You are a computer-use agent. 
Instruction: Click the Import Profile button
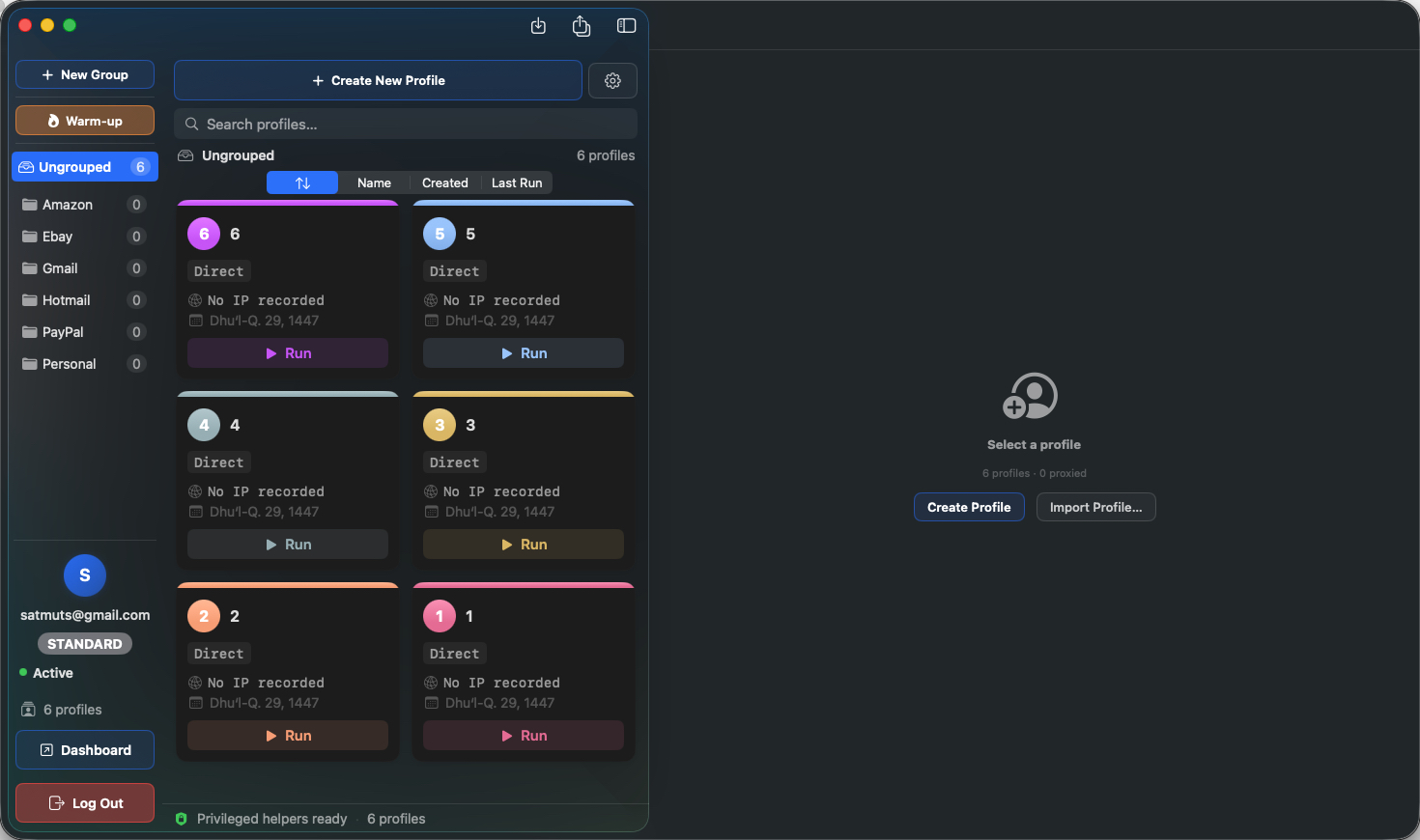1096,507
